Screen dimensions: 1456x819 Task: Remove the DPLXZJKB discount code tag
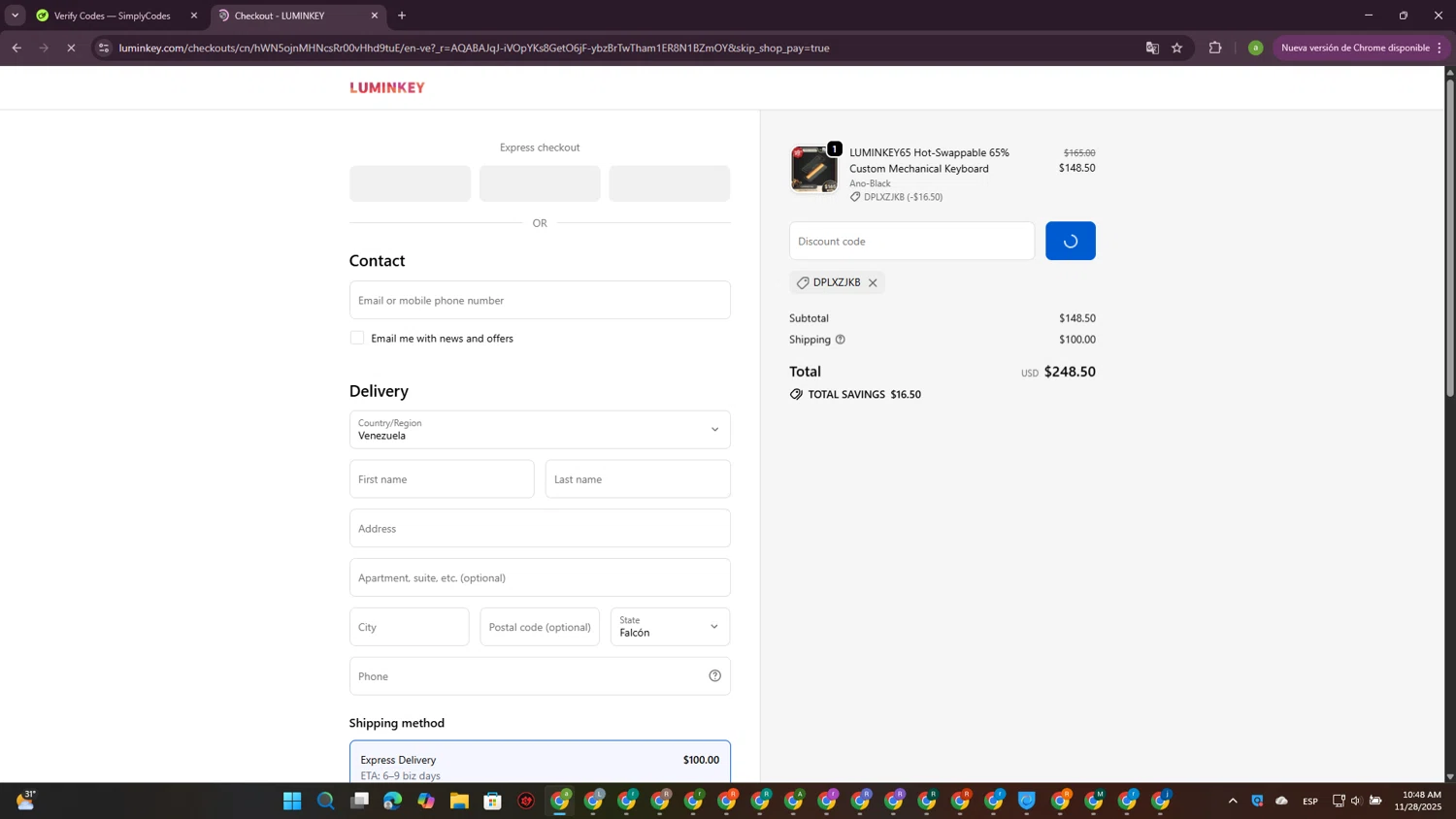pyautogui.click(x=873, y=282)
